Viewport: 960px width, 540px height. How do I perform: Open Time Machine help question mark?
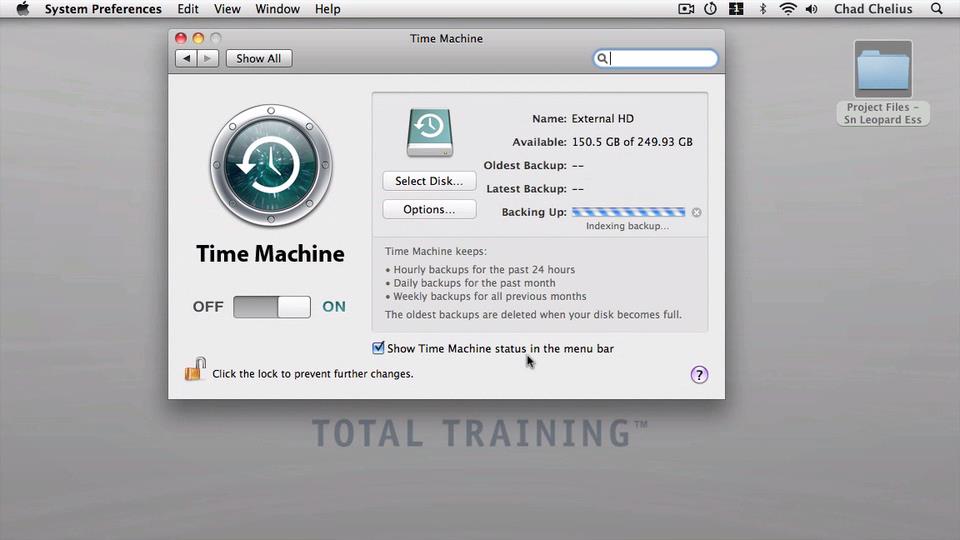tap(699, 375)
